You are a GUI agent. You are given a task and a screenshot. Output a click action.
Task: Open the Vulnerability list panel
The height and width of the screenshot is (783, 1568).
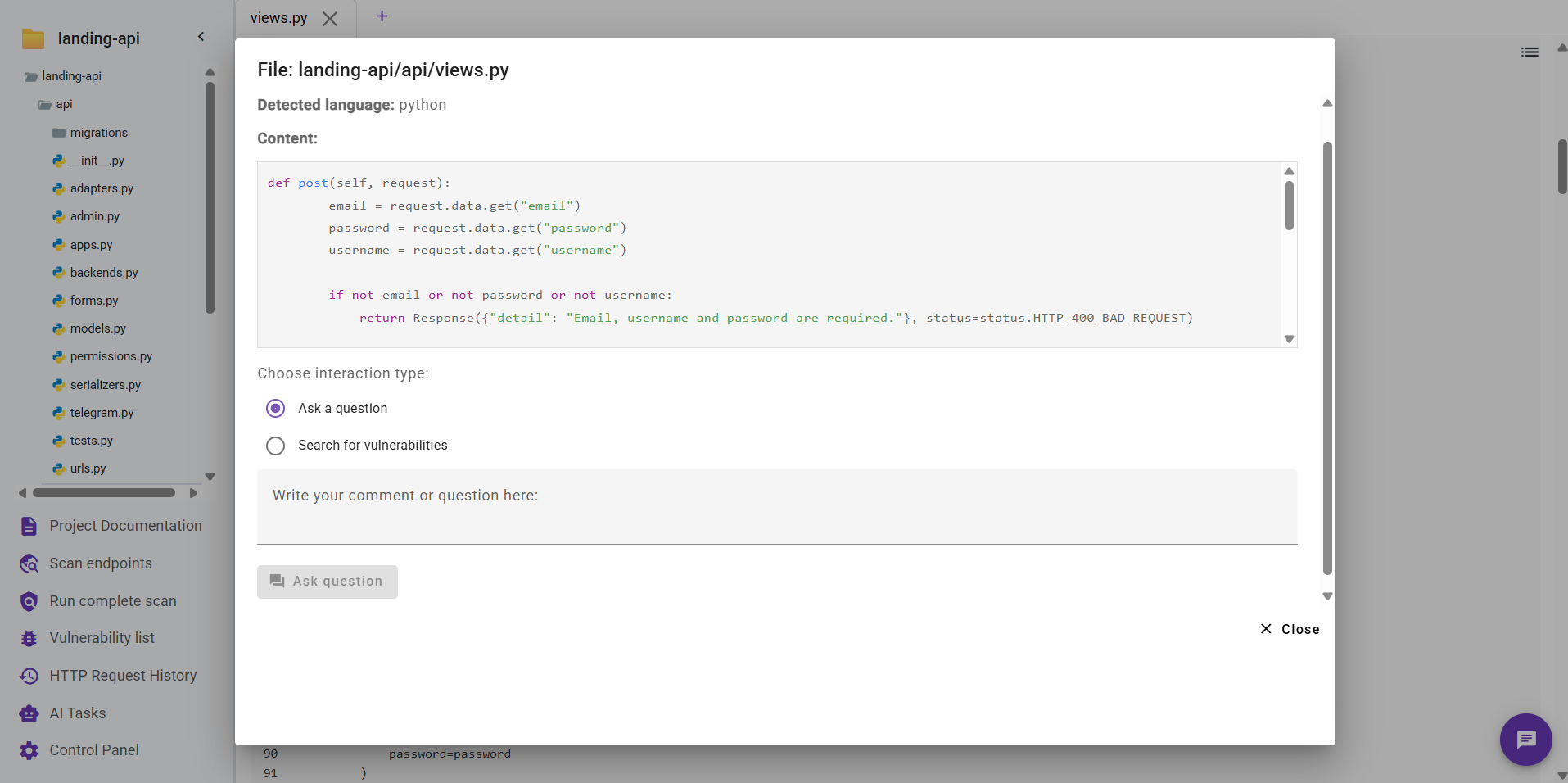click(x=102, y=637)
